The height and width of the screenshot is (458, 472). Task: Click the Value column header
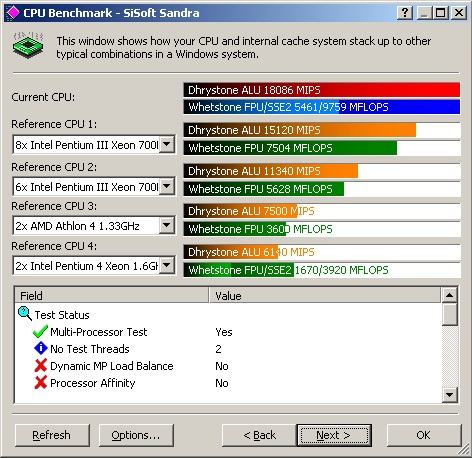click(325, 296)
